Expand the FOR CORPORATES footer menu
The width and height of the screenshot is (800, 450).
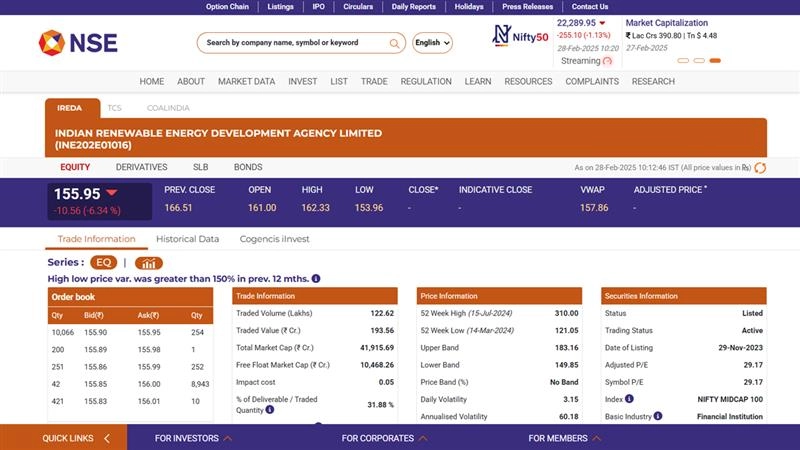click(386, 438)
